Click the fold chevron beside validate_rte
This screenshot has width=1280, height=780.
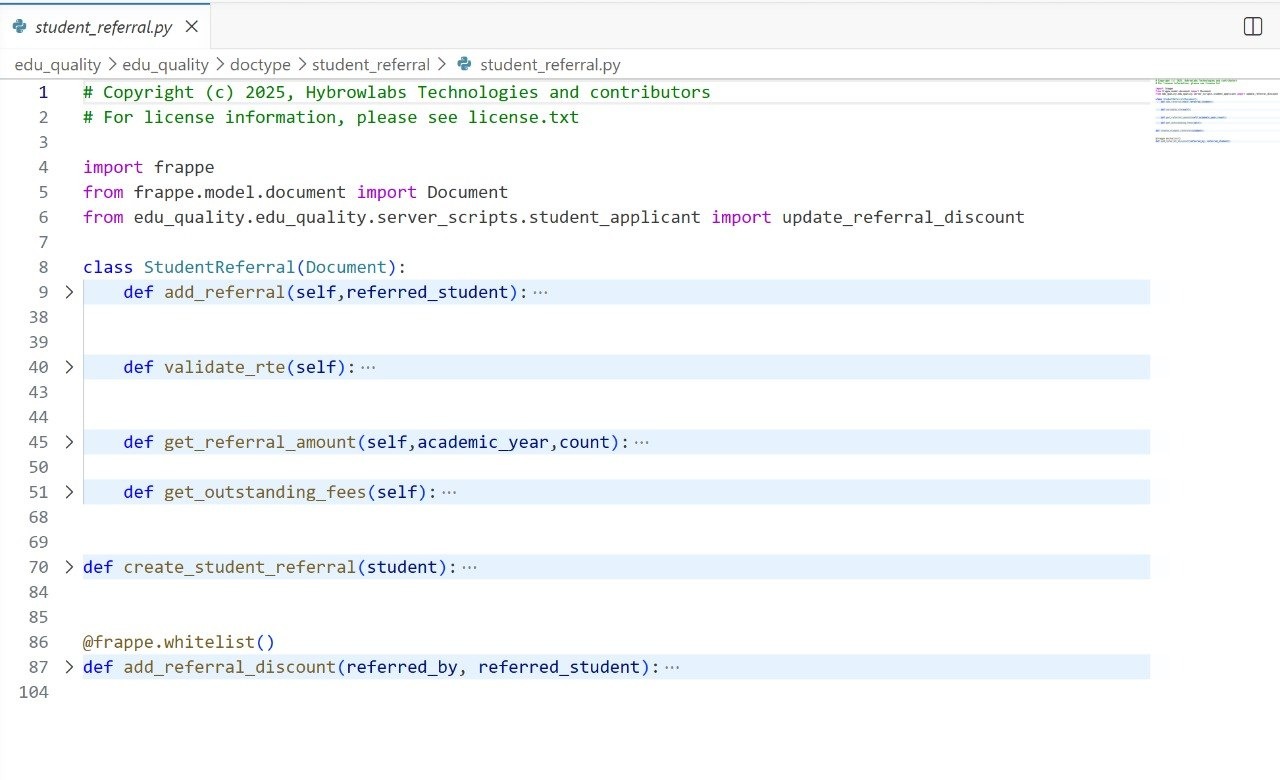click(x=68, y=367)
